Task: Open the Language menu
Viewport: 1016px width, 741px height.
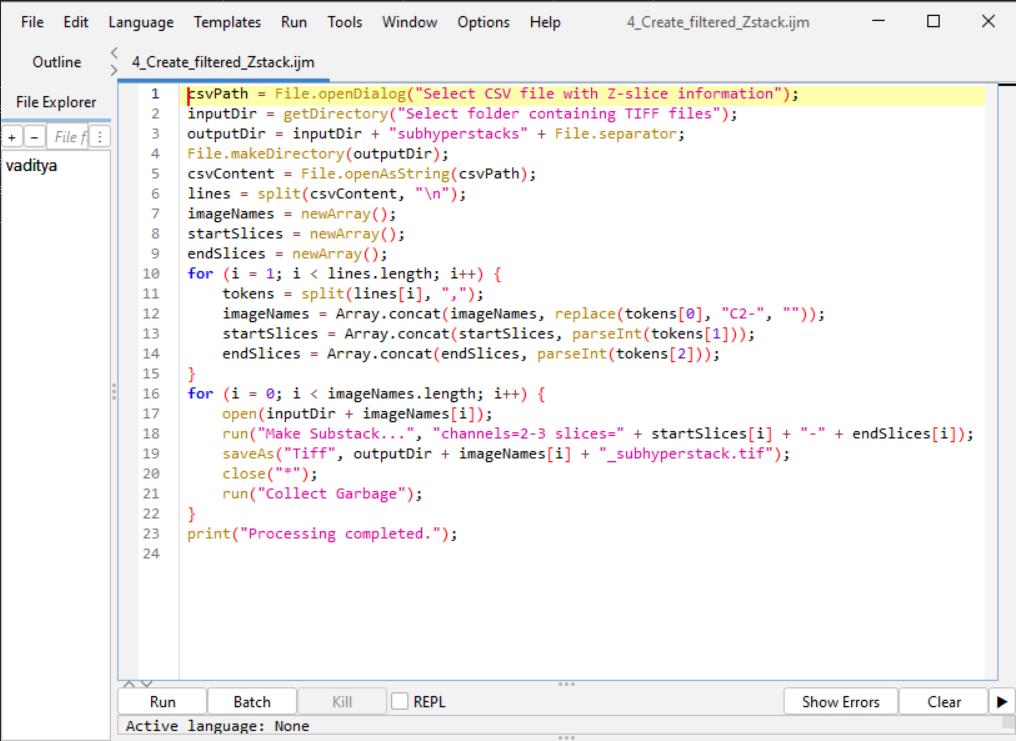Action: pyautogui.click(x=141, y=22)
